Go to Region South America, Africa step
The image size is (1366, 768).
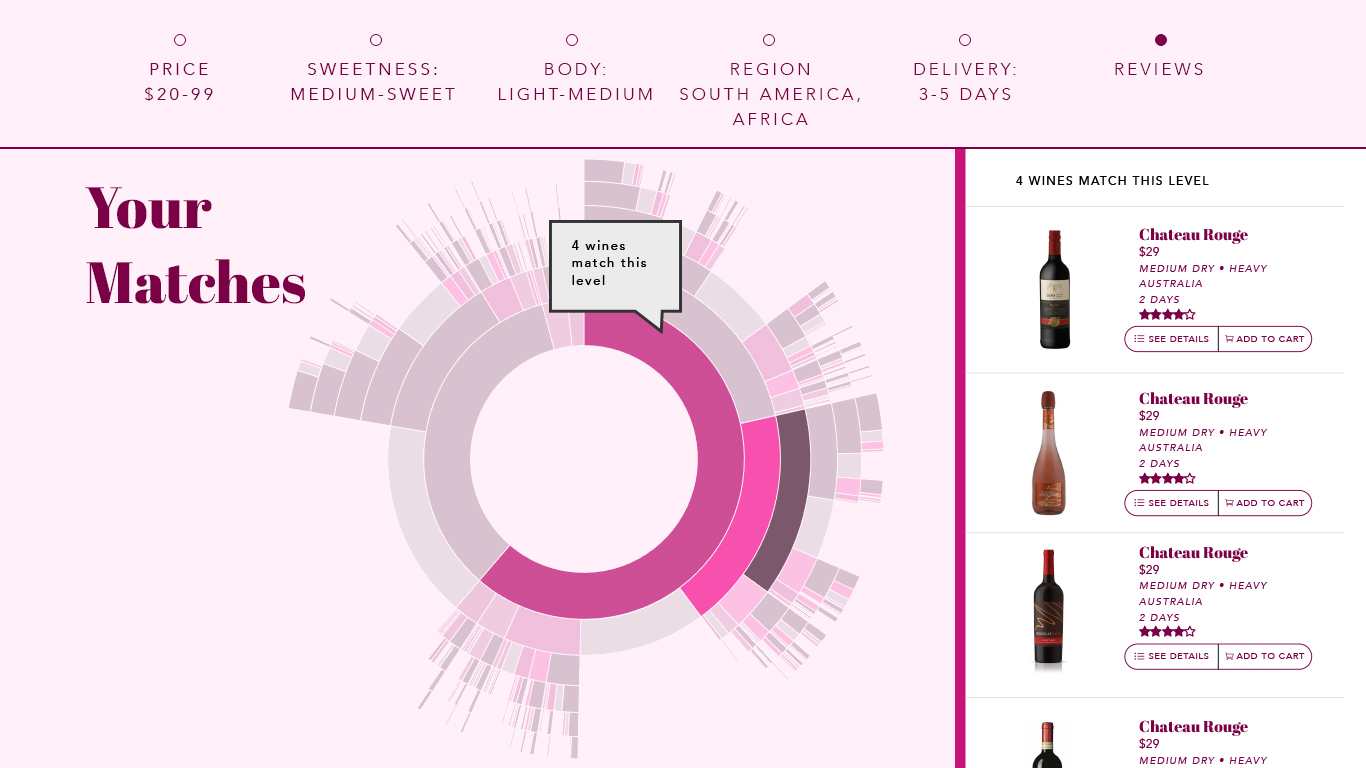click(770, 94)
